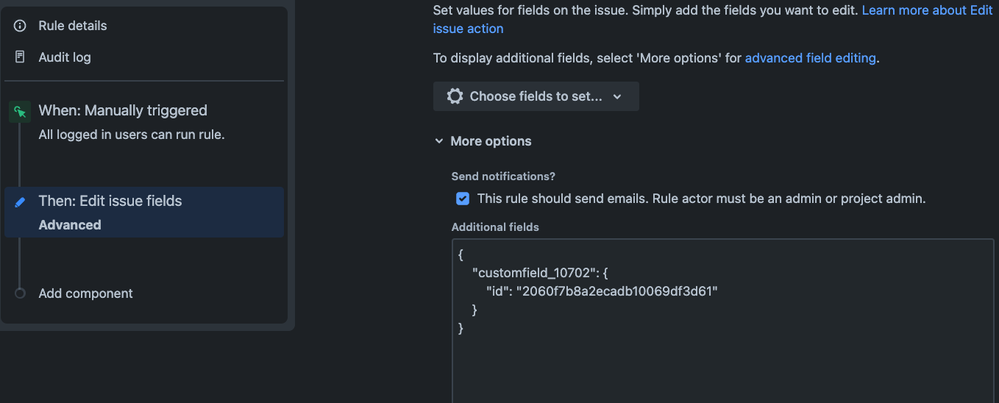Click the Add component circle node

click(20, 293)
